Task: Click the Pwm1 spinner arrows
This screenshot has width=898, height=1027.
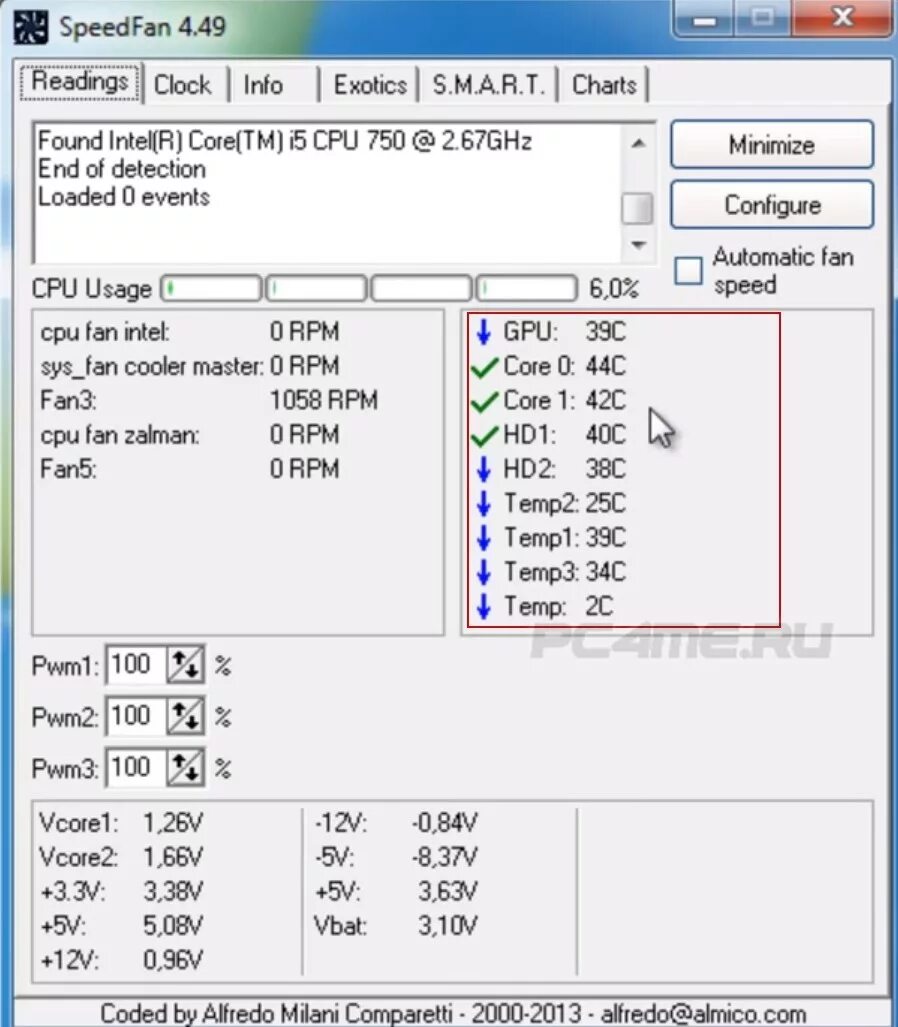Action: click(185, 665)
